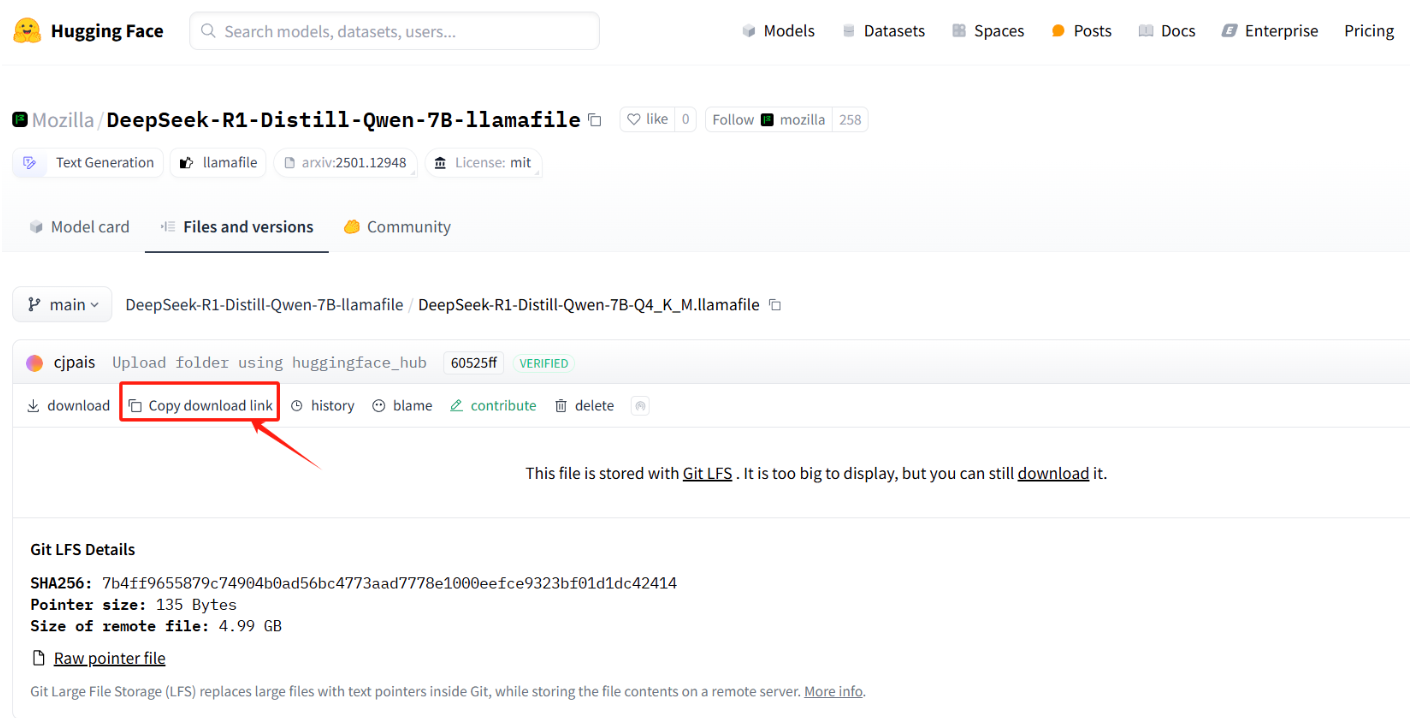The height and width of the screenshot is (718, 1410).
Task: Click the delete file button
Action: pos(584,405)
